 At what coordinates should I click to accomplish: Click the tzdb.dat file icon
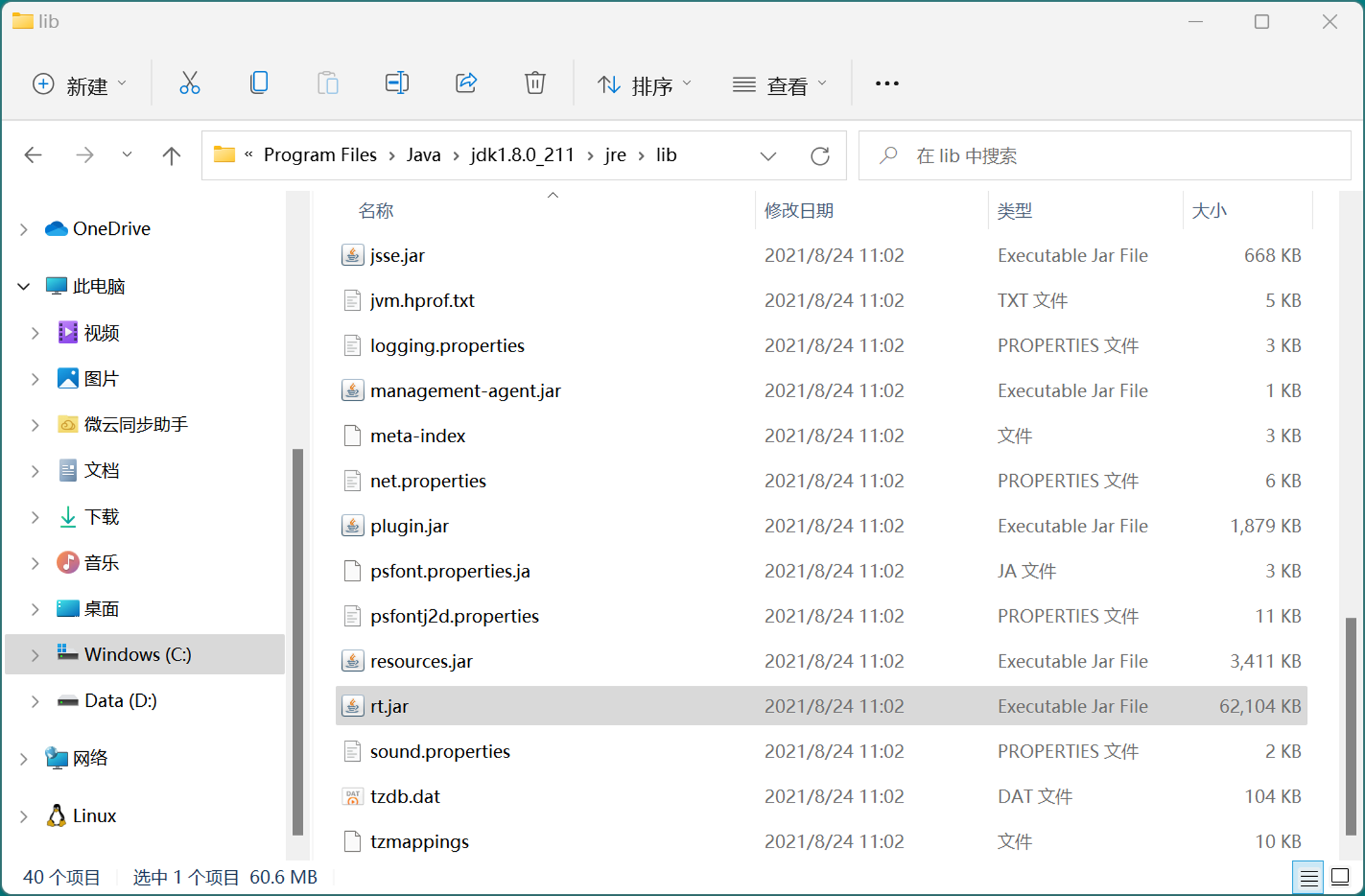coord(352,796)
